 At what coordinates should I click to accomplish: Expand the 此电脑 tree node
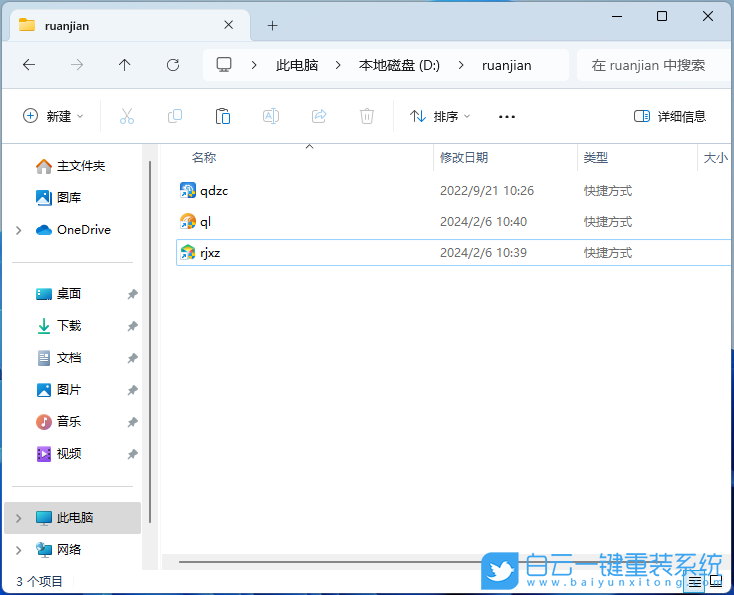[x=19, y=518]
